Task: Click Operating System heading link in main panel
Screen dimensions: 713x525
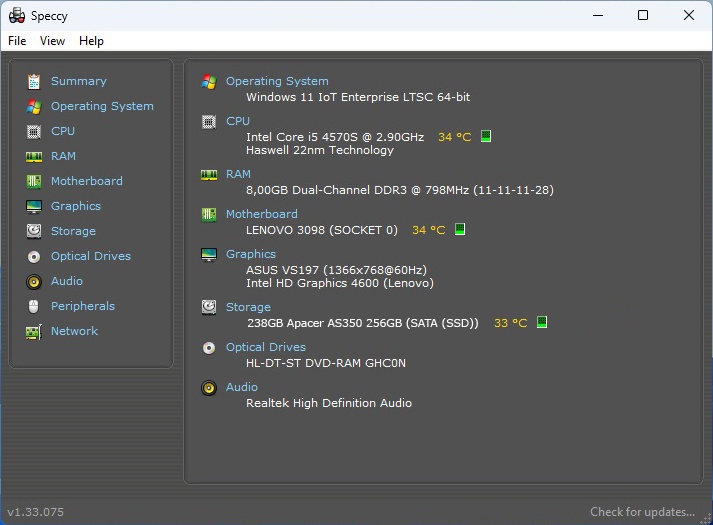Action: 277,81
